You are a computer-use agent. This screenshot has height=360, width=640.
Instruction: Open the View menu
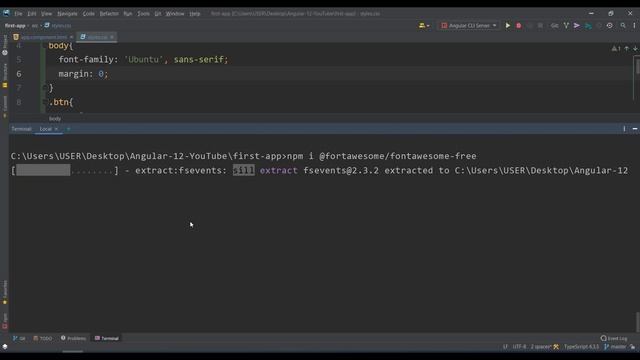click(46, 13)
